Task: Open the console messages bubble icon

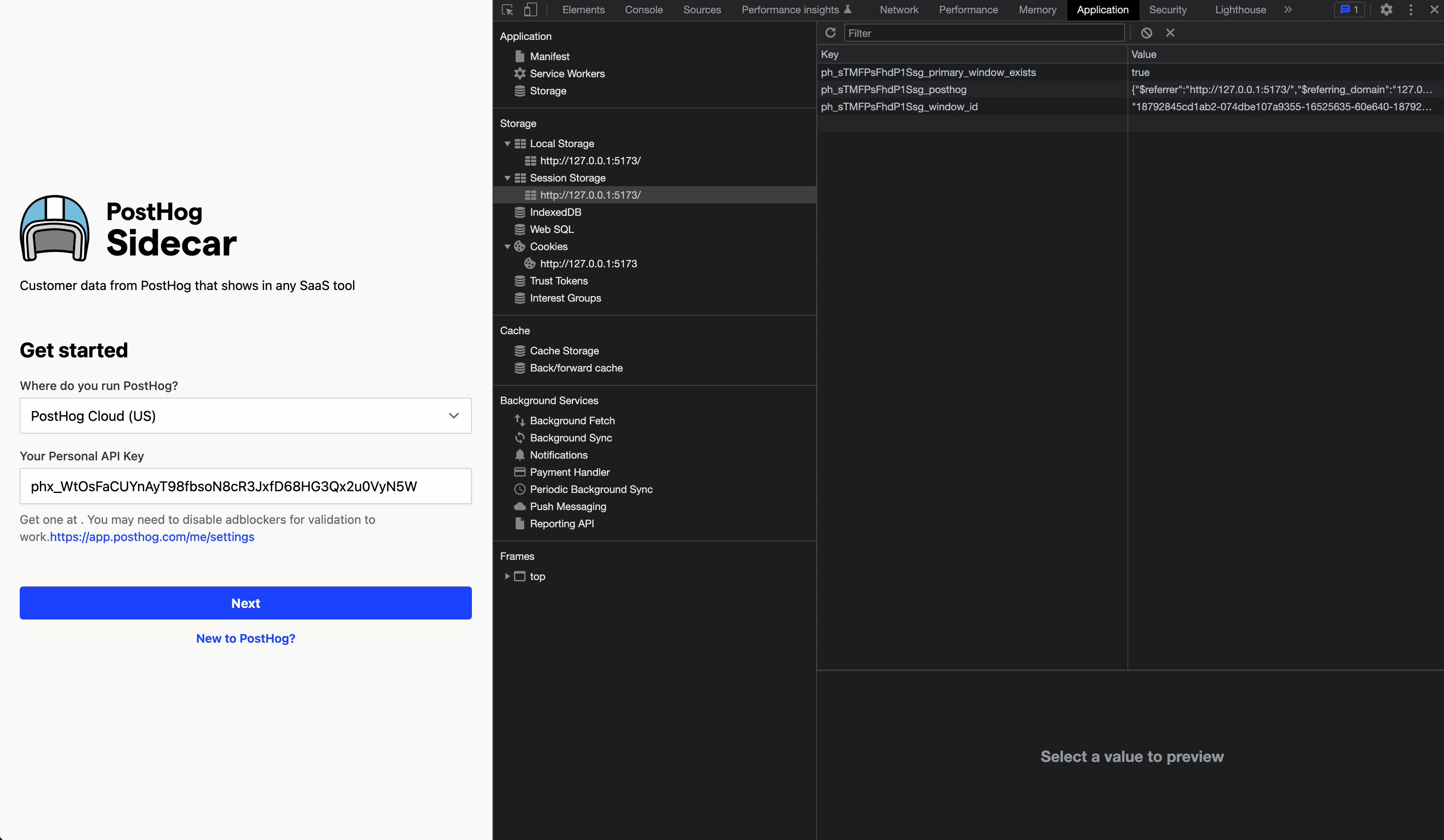Action: (1349, 10)
